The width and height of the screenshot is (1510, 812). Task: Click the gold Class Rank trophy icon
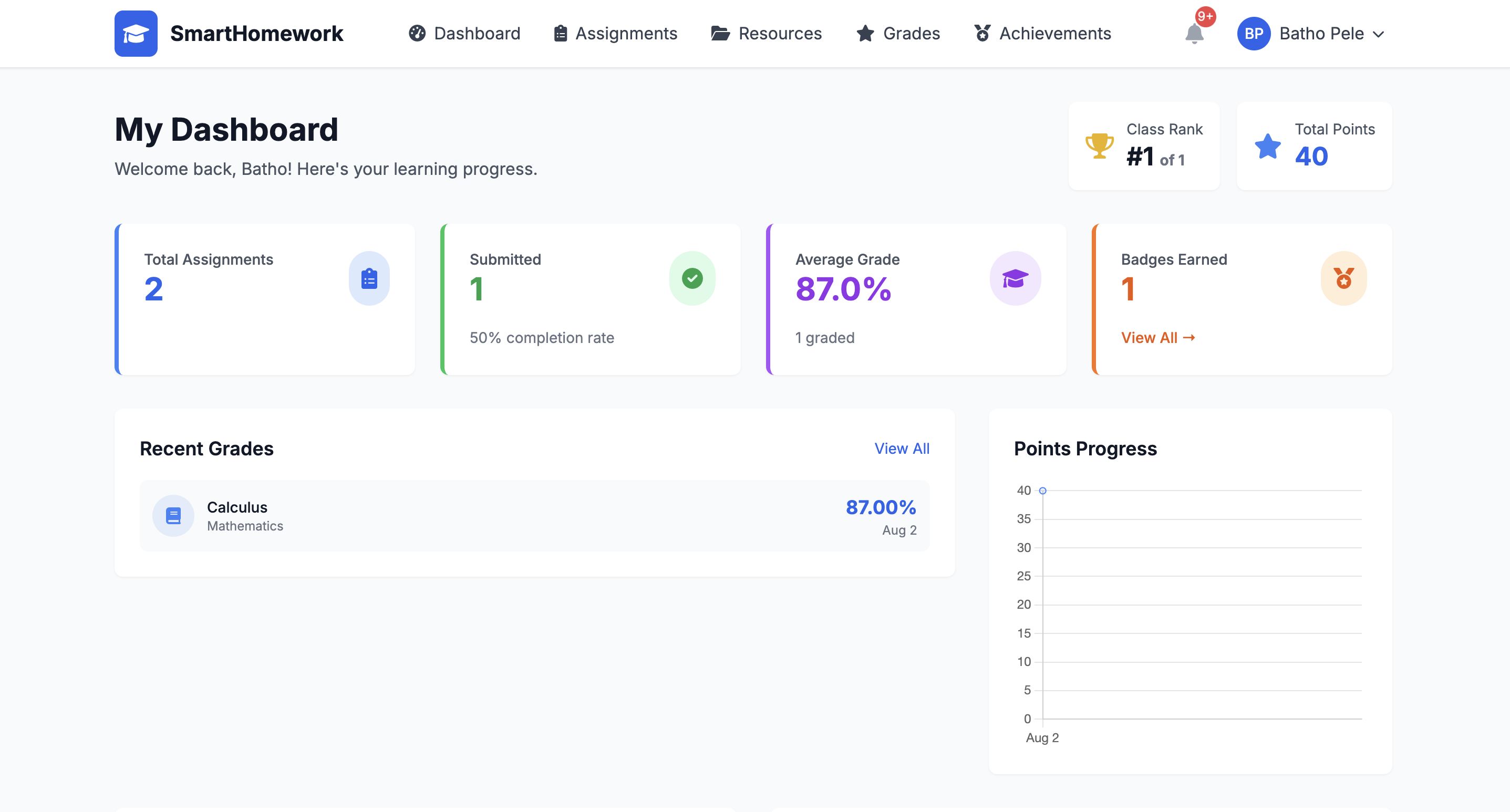click(1099, 145)
